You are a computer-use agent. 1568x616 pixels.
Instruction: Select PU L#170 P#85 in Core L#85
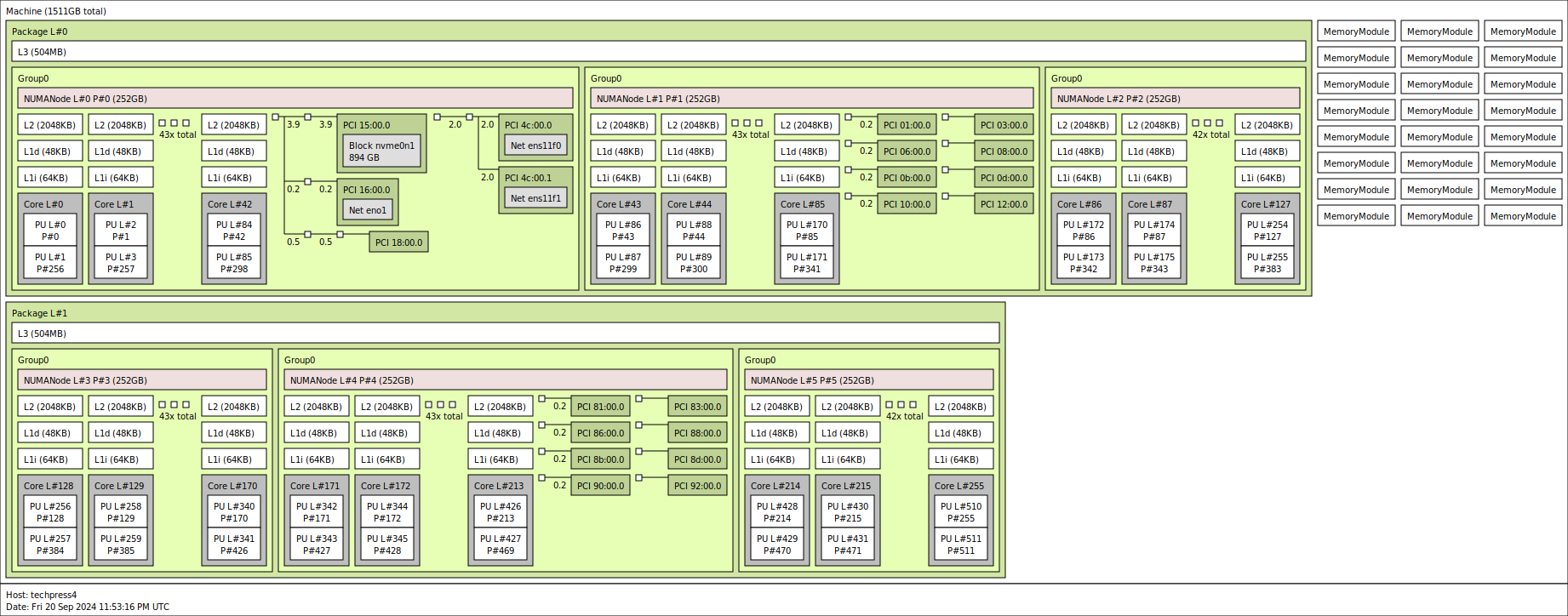click(807, 231)
